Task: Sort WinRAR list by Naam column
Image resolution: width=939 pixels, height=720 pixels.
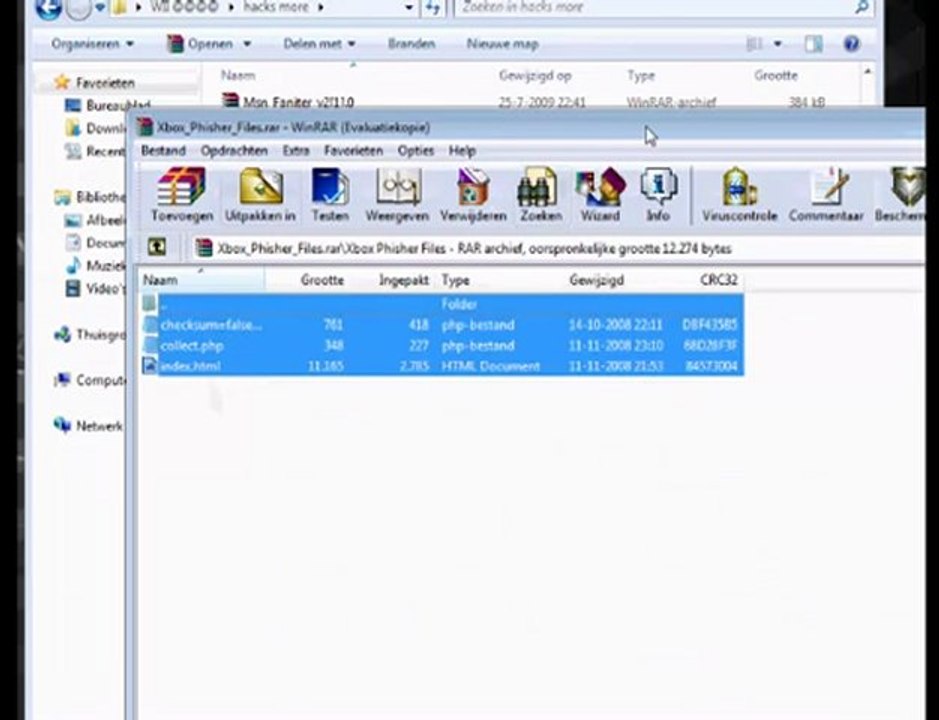Action: pyautogui.click(x=202, y=280)
